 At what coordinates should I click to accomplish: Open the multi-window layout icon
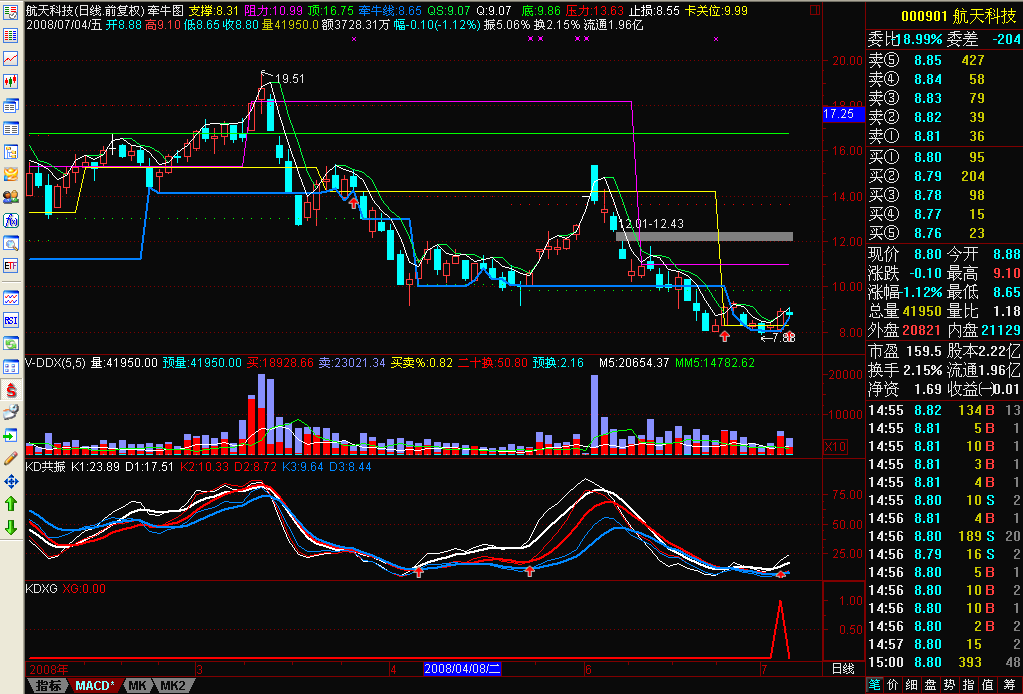(10, 106)
